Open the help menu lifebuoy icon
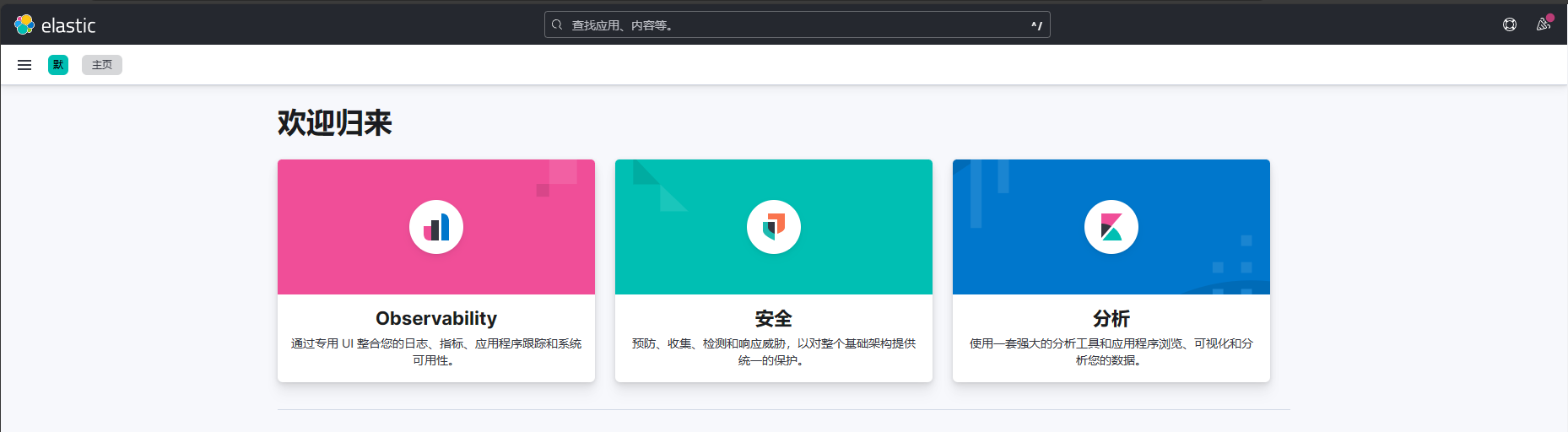The height and width of the screenshot is (432, 1568). point(1510,24)
